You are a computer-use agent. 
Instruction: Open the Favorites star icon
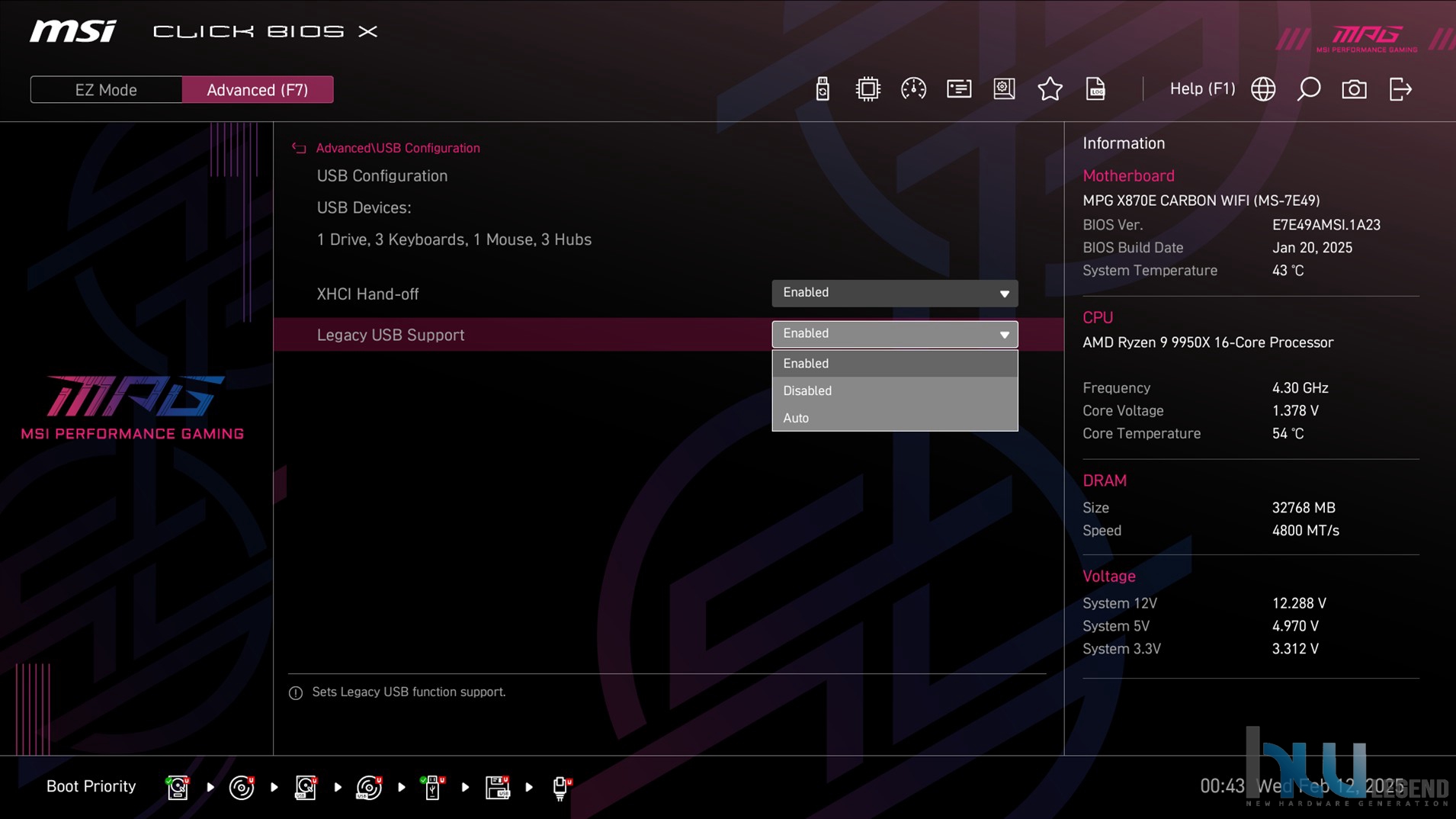[x=1050, y=89]
